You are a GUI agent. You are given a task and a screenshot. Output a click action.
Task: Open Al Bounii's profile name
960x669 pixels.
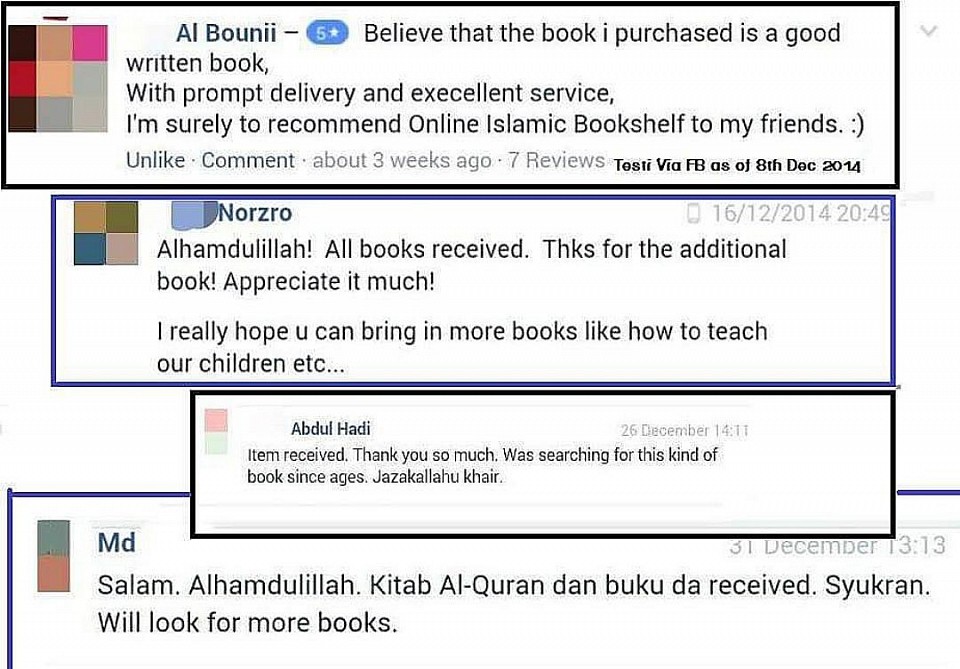(226, 33)
